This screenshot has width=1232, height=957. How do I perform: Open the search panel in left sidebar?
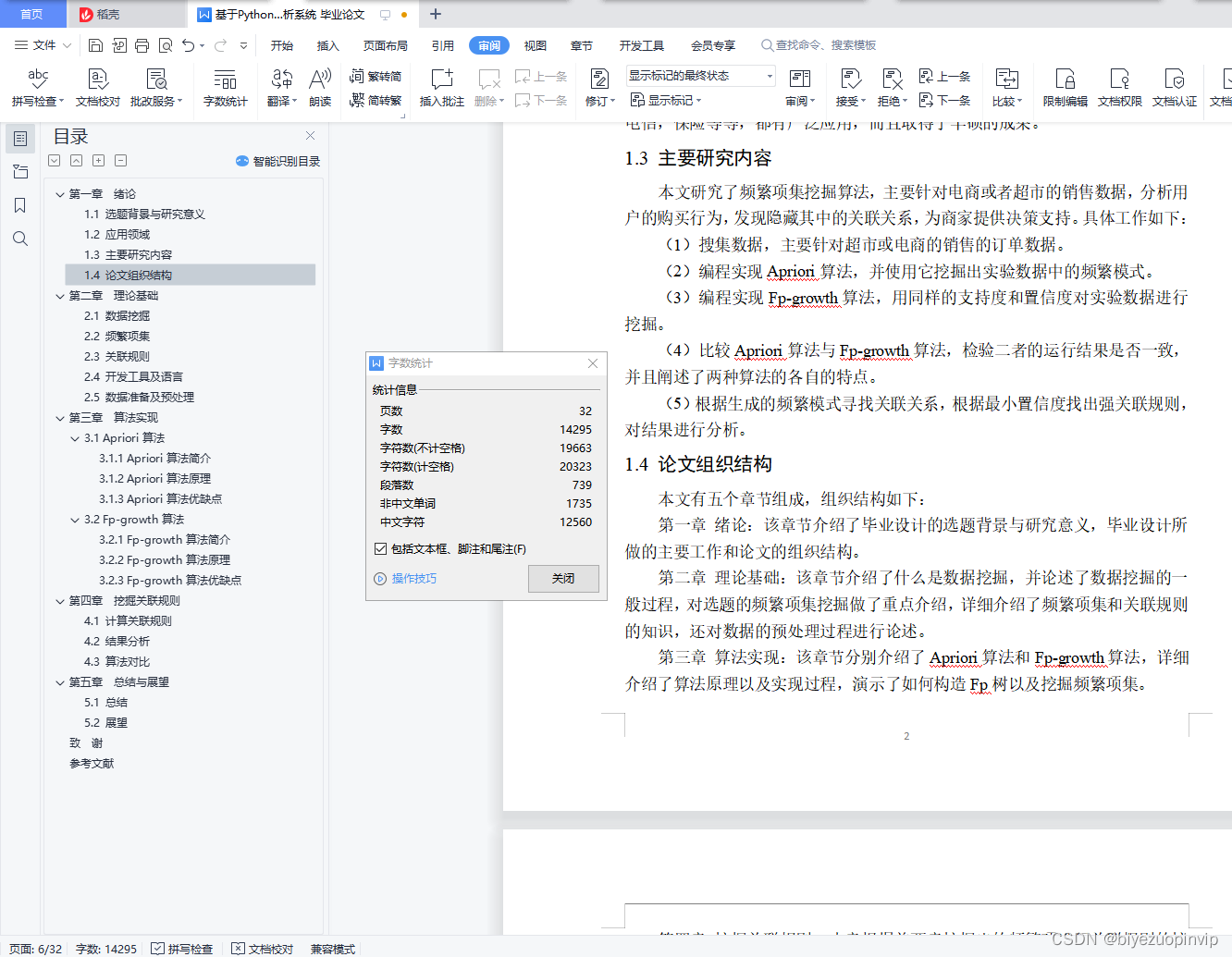20,239
